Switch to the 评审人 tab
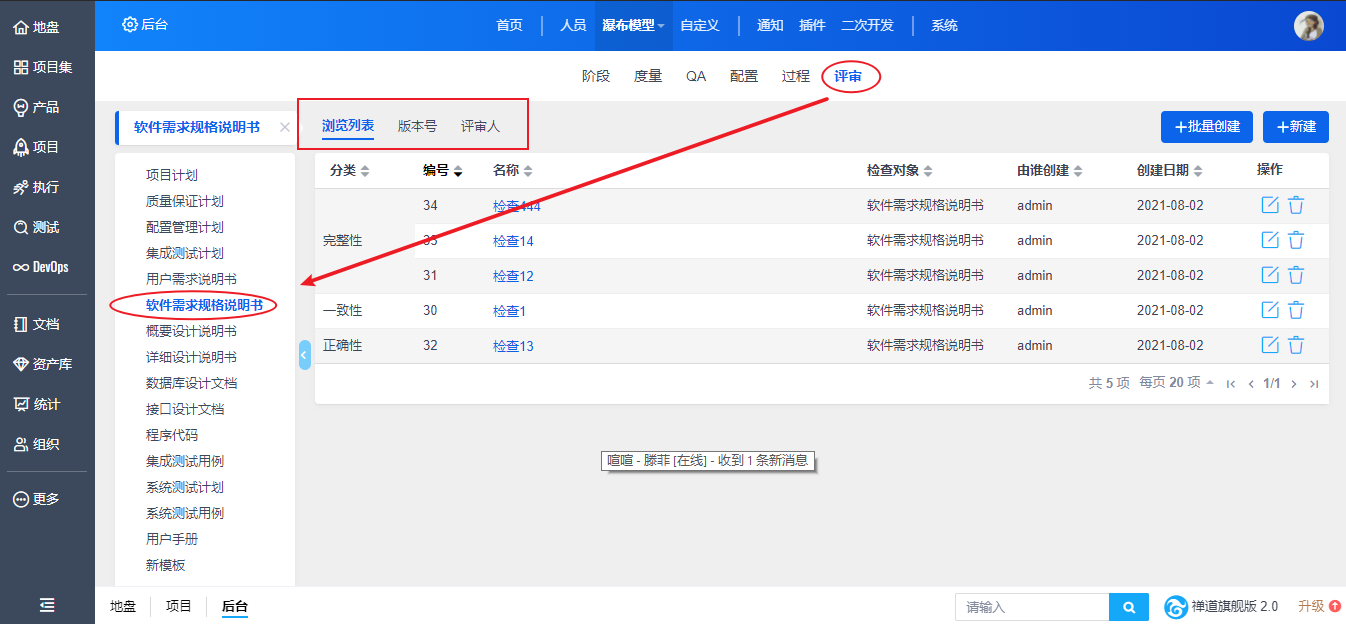 pos(480,127)
